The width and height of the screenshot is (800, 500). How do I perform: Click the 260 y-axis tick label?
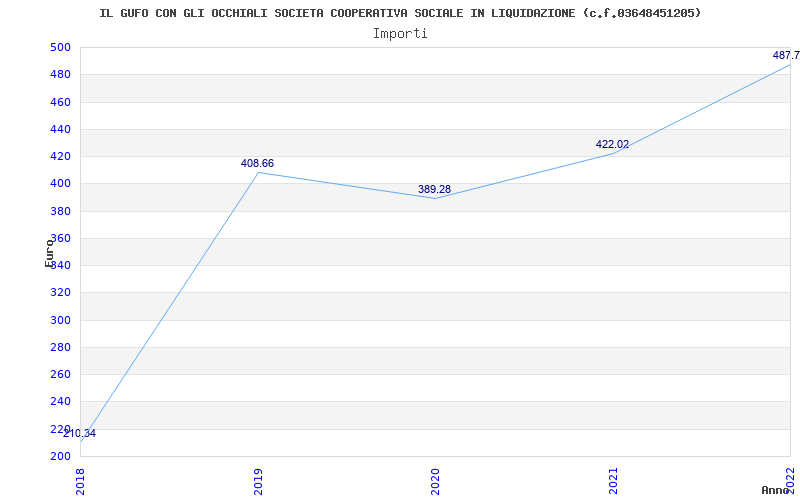(60, 374)
